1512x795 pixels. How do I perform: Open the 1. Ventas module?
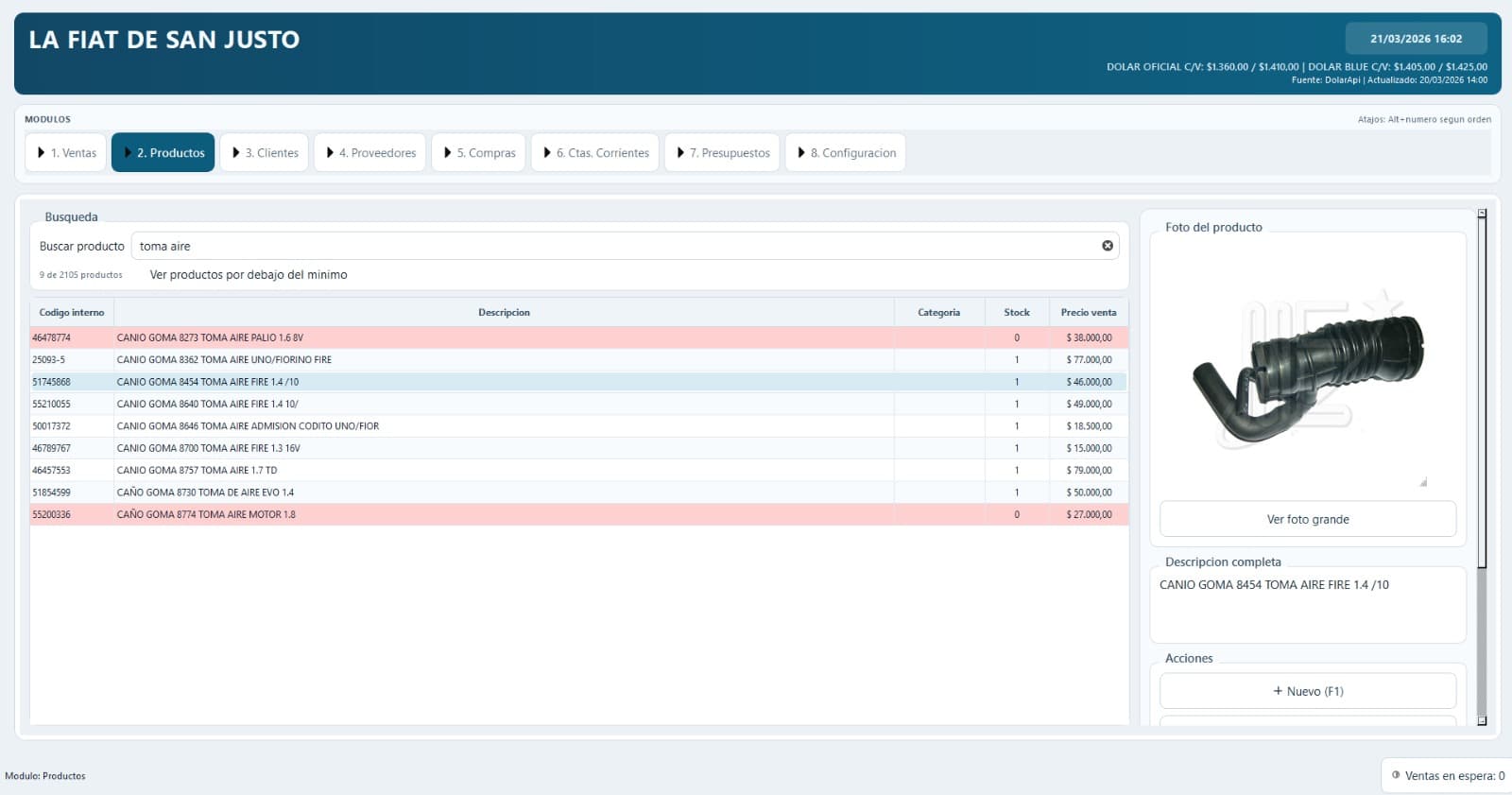pyautogui.click(x=66, y=152)
